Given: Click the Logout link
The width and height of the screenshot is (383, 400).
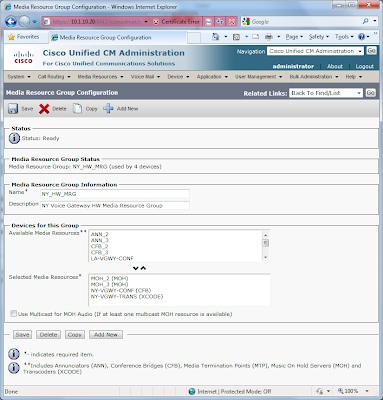Looking at the screenshot, I should click(x=365, y=66).
